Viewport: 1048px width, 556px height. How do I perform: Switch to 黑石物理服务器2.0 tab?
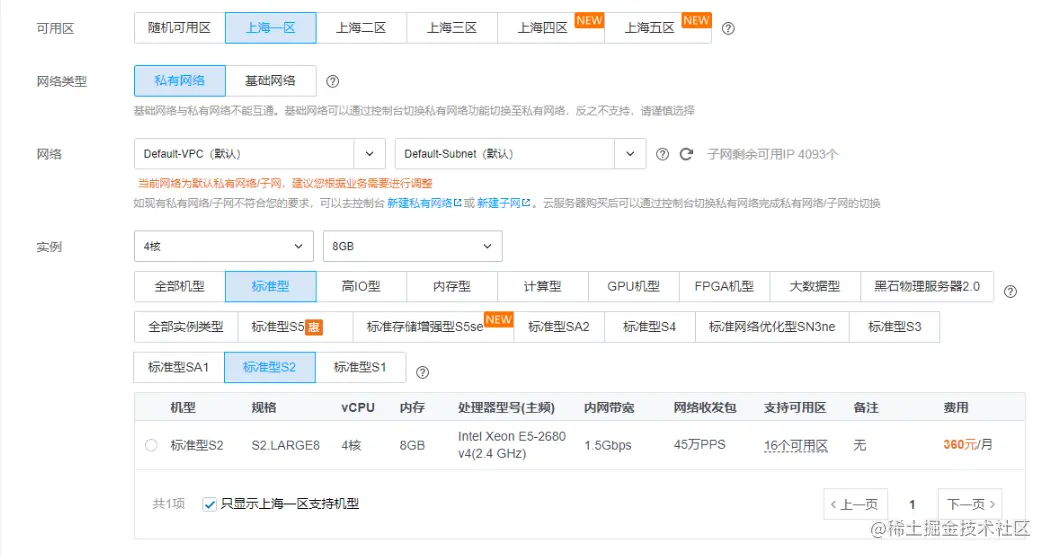tap(928, 286)
